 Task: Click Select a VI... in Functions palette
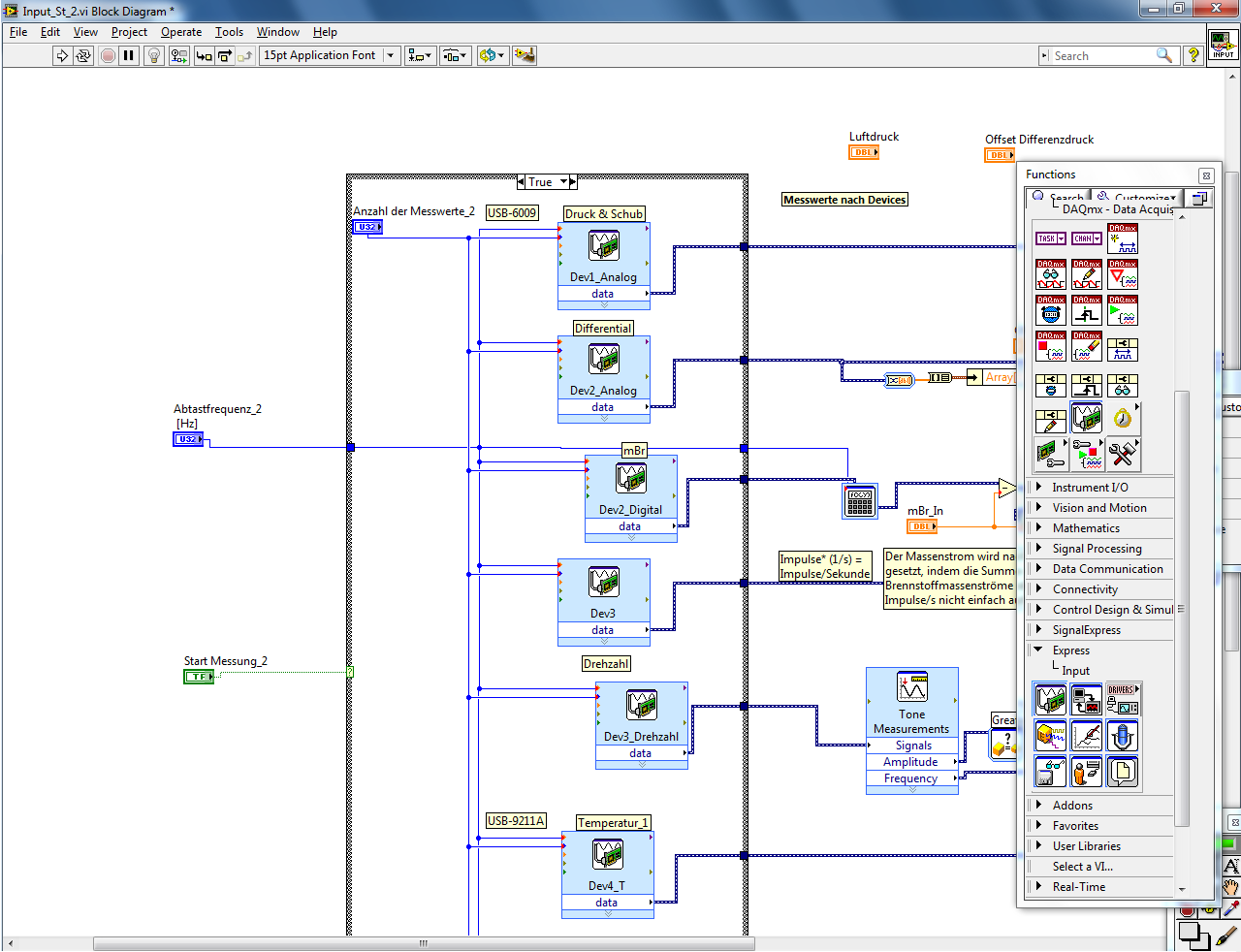pyautogui.click(x=1082, y=867)
